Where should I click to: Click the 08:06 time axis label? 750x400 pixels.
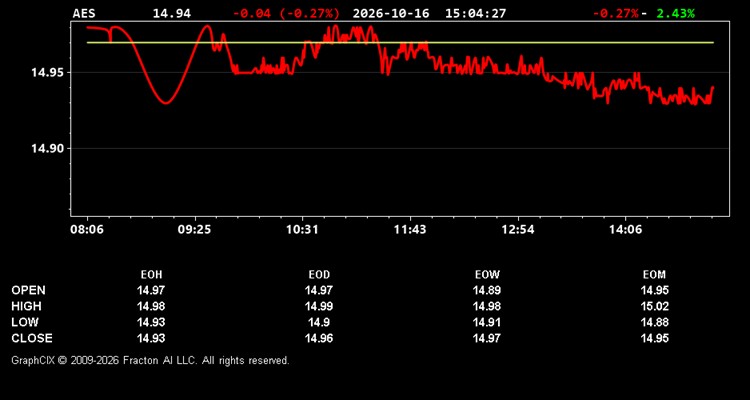point(87,230)
